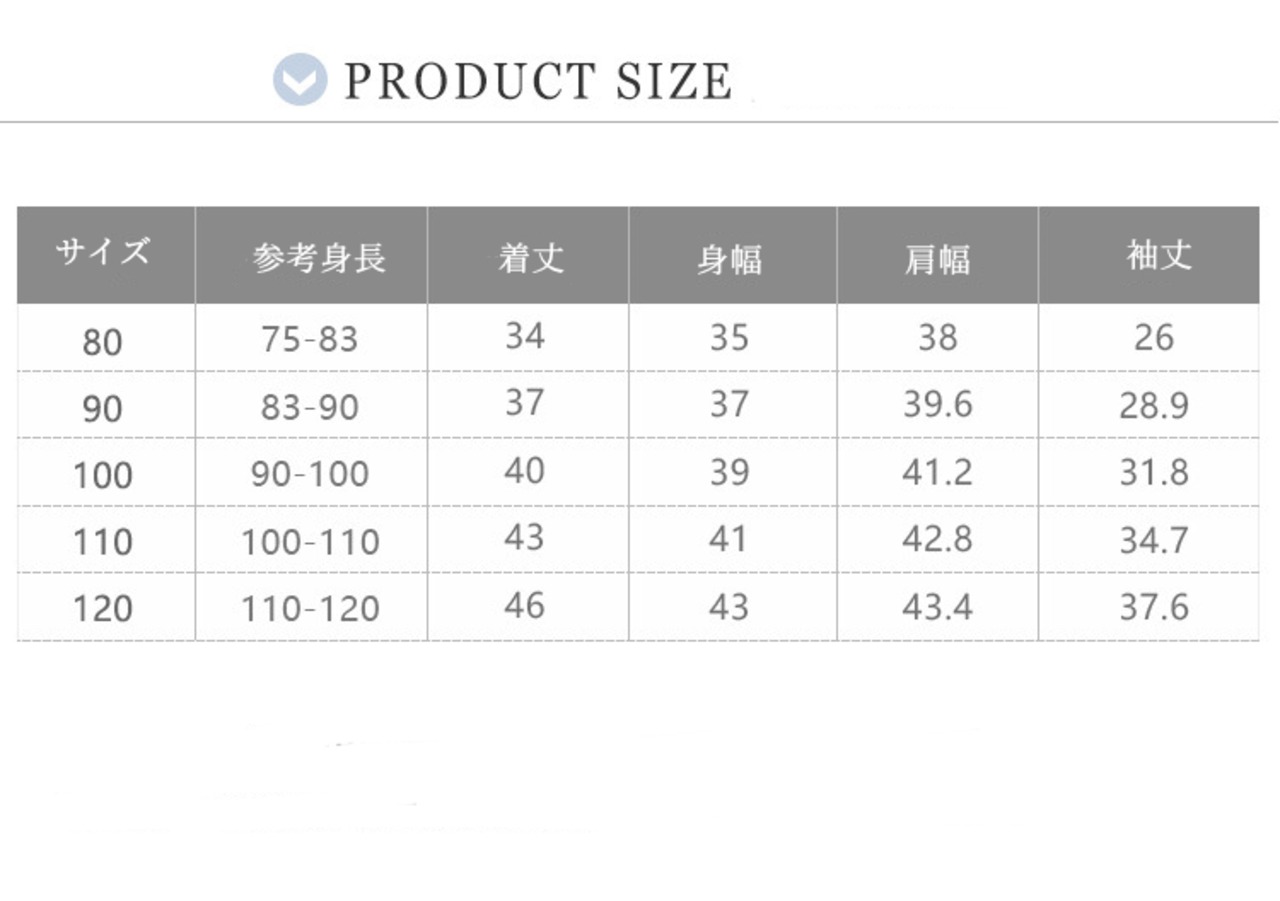Image resolution: width=1280 pixels, height=901 pixels.
Task: Click the 83-90 reference height cell
Action: 309,407
